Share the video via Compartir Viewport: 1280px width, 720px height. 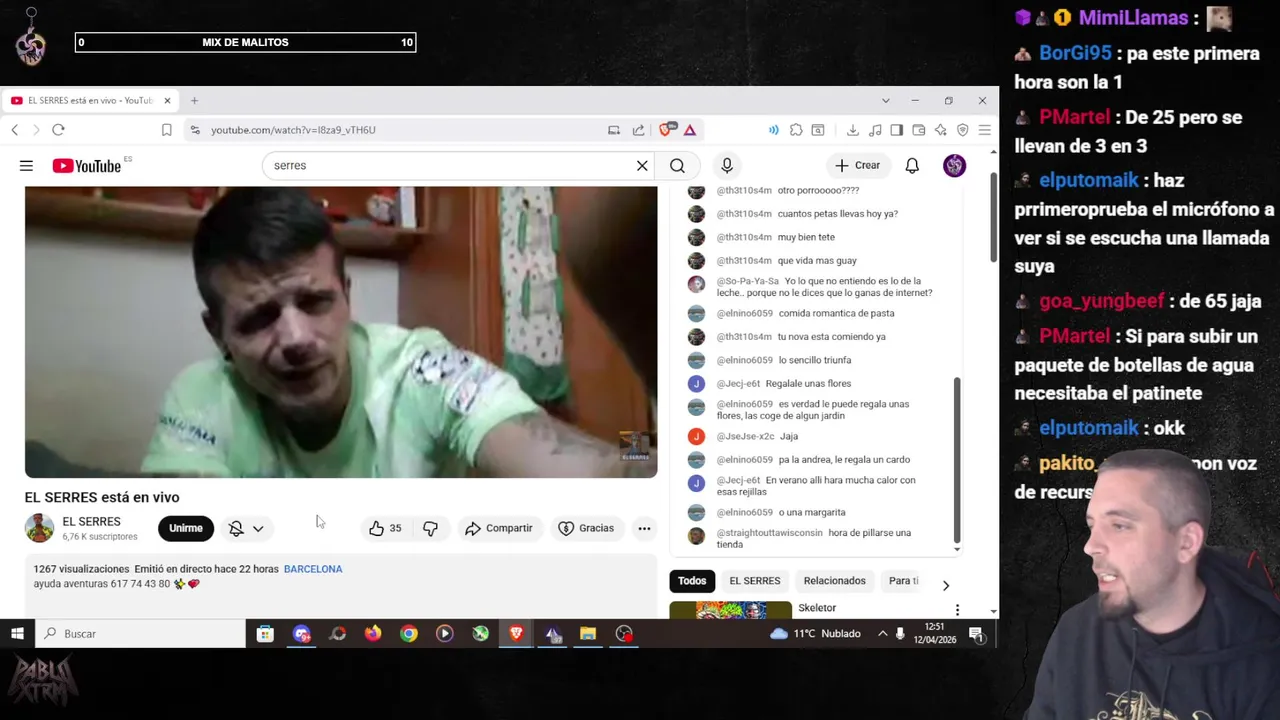[x=499, y=528]
